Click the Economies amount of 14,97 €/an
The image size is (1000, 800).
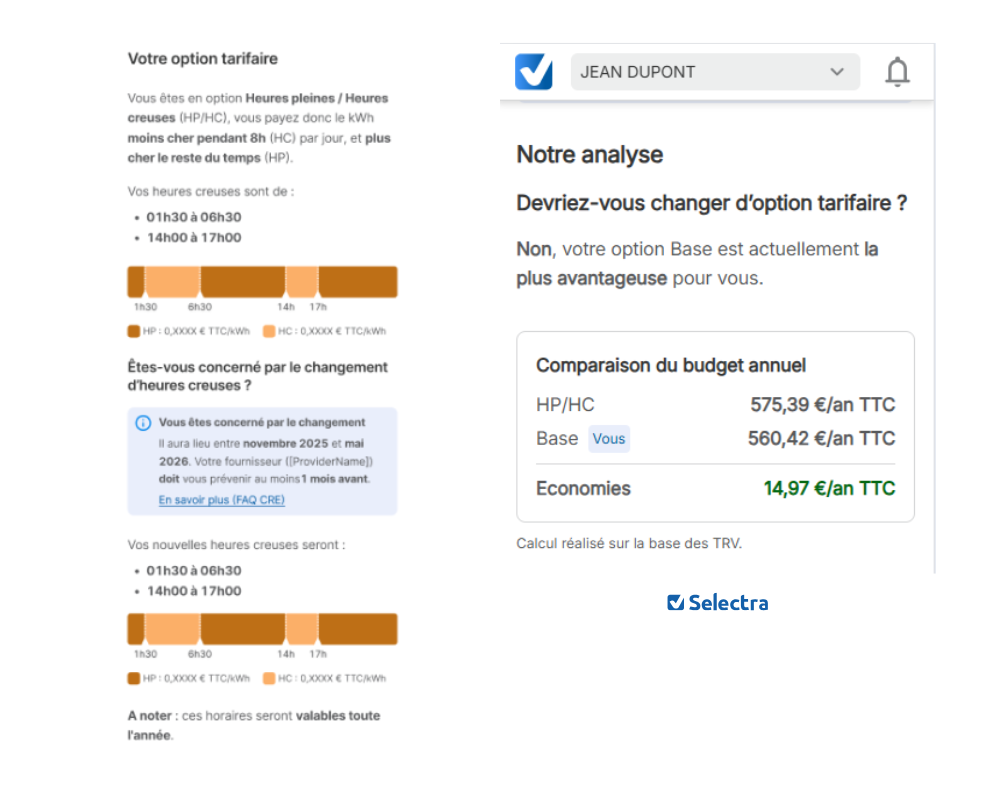[829, 488]
